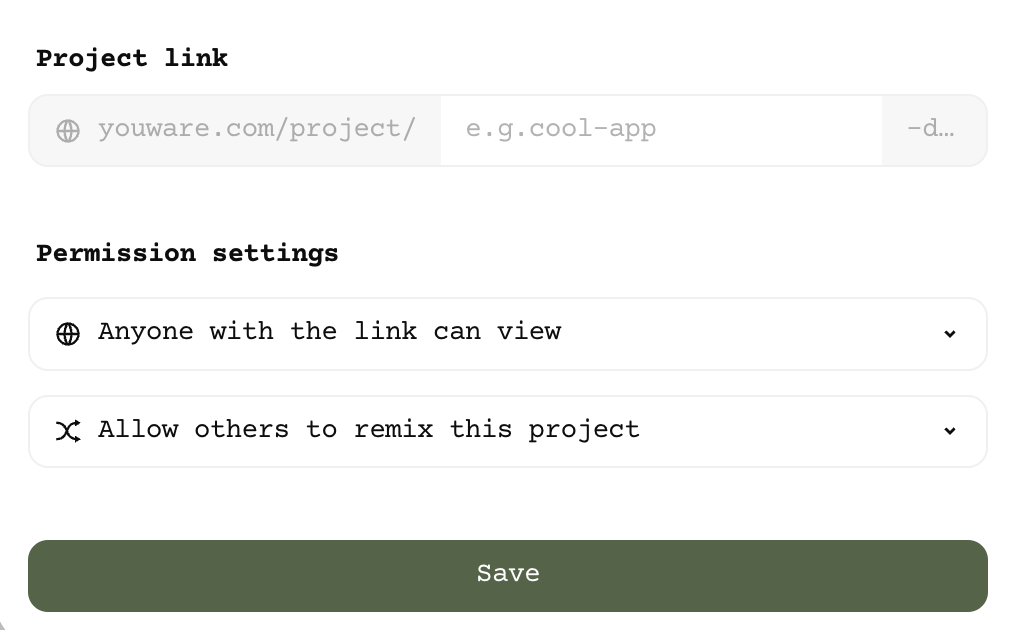This screenshot has width=1010, height=630.
Task: Click the globe icon beside youware.com/project/
Action: [68, 131]
